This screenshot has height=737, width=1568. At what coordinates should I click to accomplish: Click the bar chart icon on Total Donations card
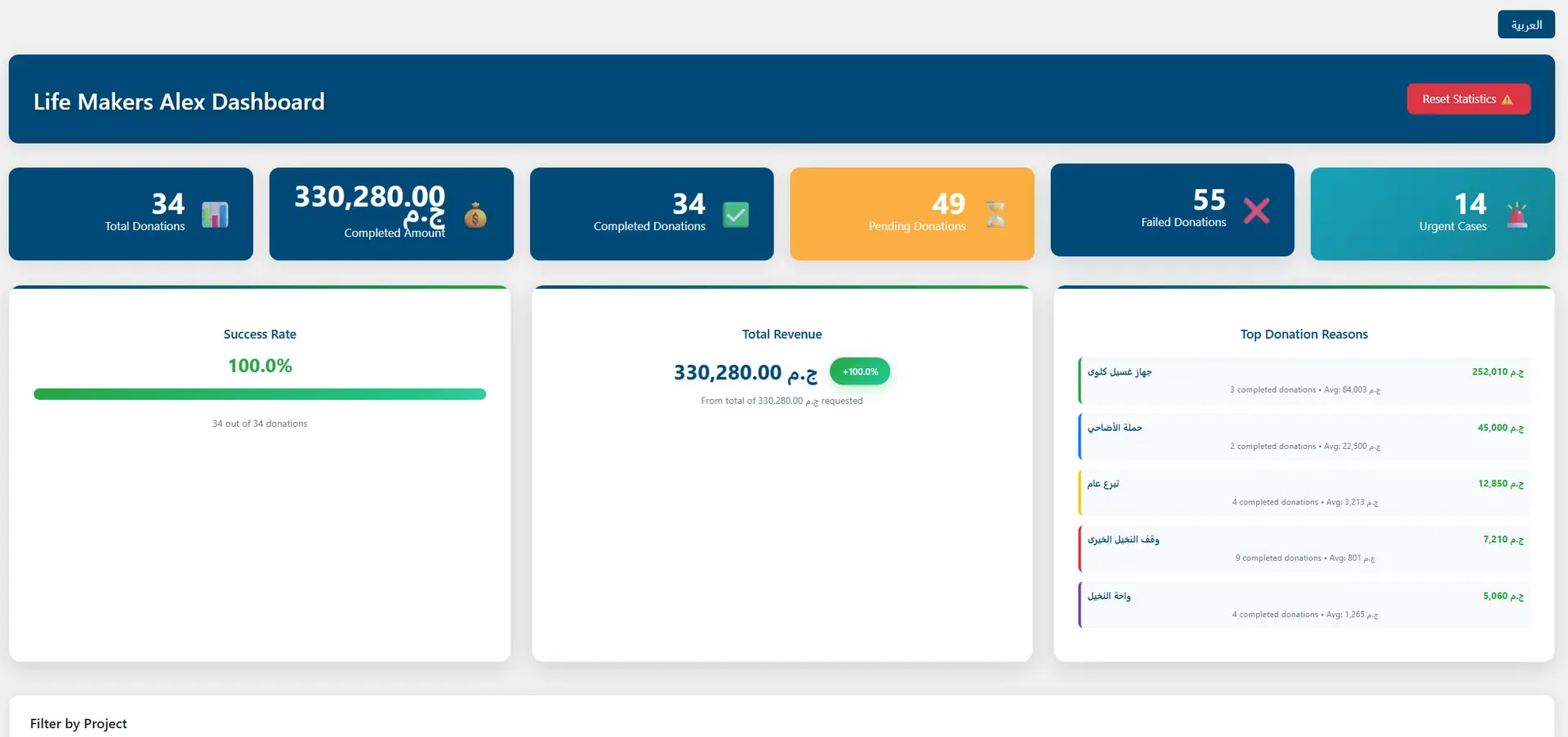pyautogui.click(x=215, y=215)
